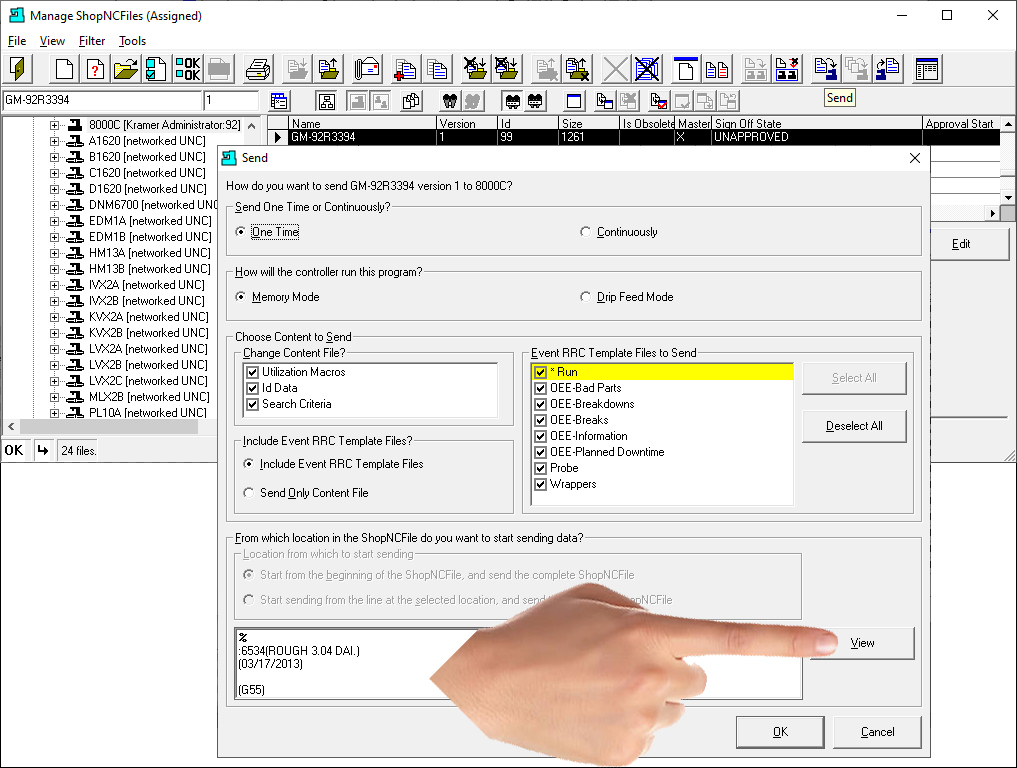Viewport: 1017px width, 768px height.
Task: Cancel the Send dialog
Action: (x=877, y=732)
